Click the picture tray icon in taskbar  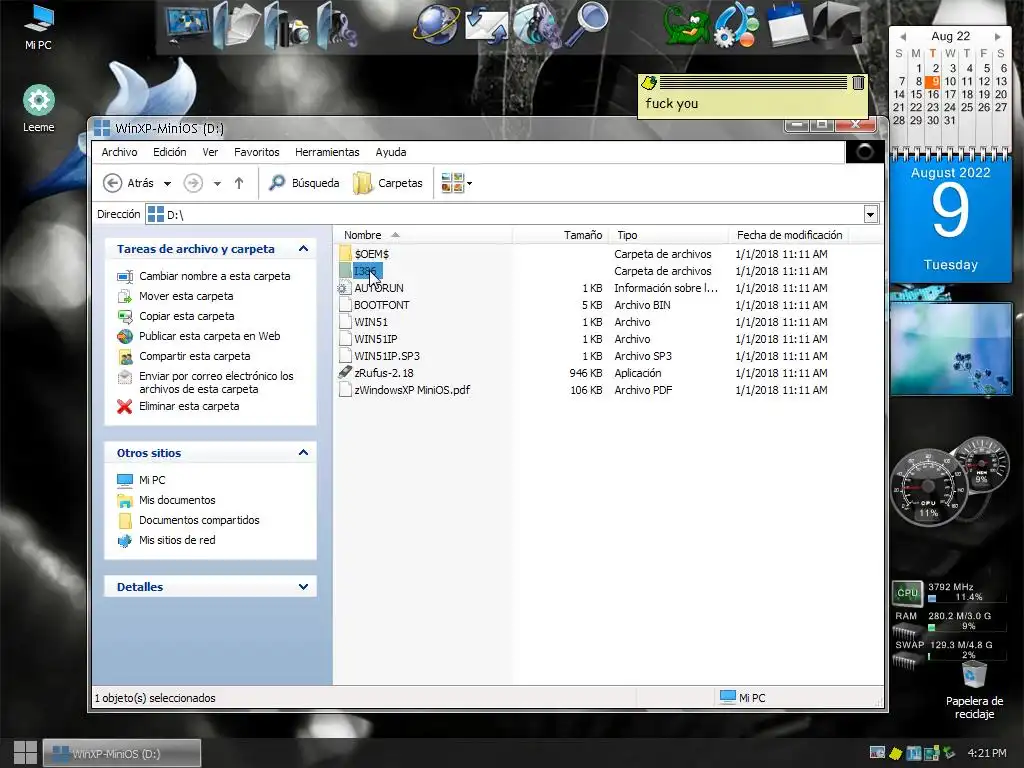[x=877, y=753]
